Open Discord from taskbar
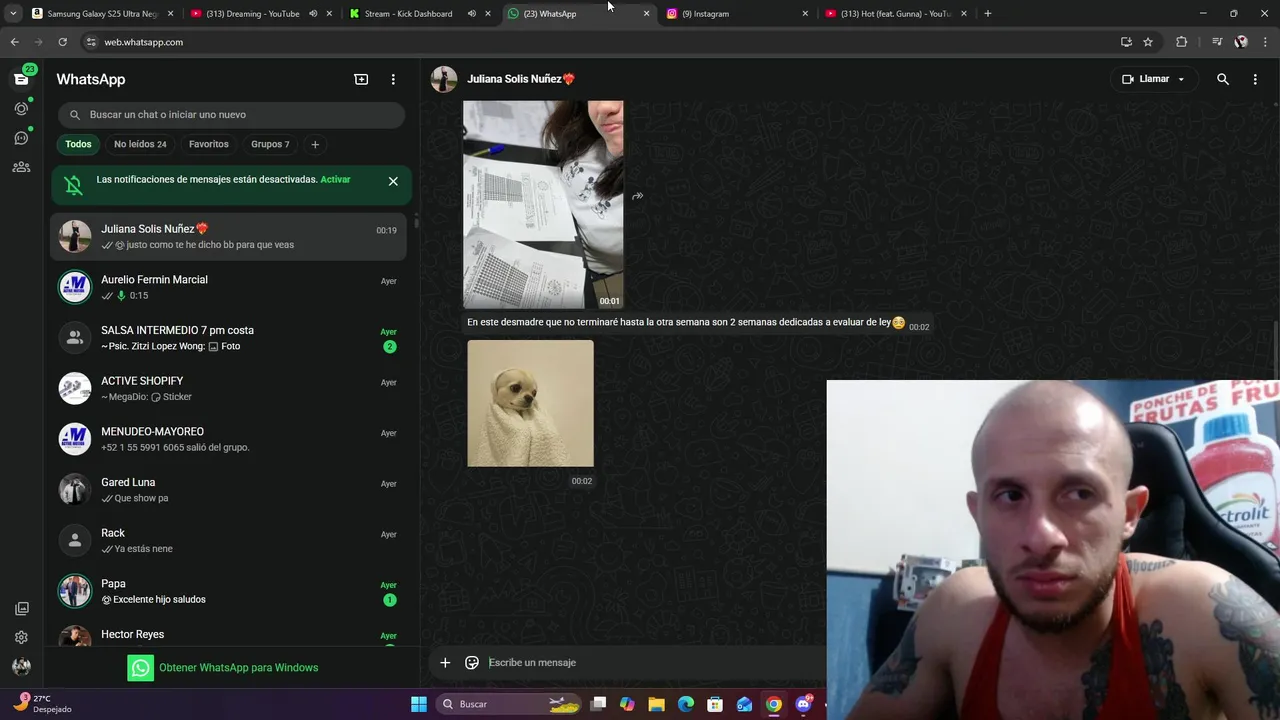Viewport: 1280px width, 720px height. click(803, 704)
